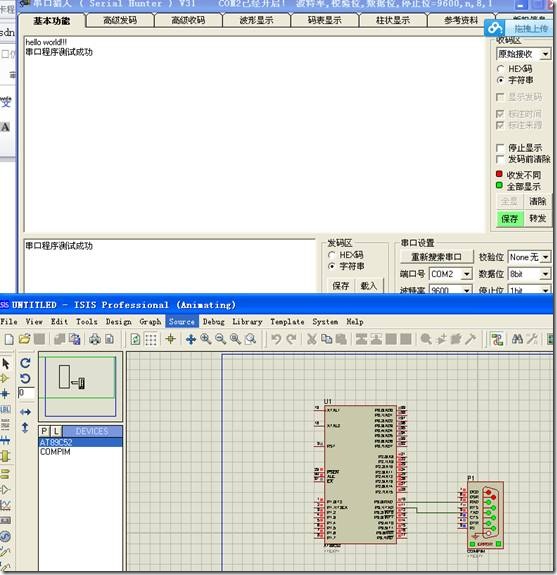
Task: Select the arrow selection mode tool
Action: coord(6,364)
